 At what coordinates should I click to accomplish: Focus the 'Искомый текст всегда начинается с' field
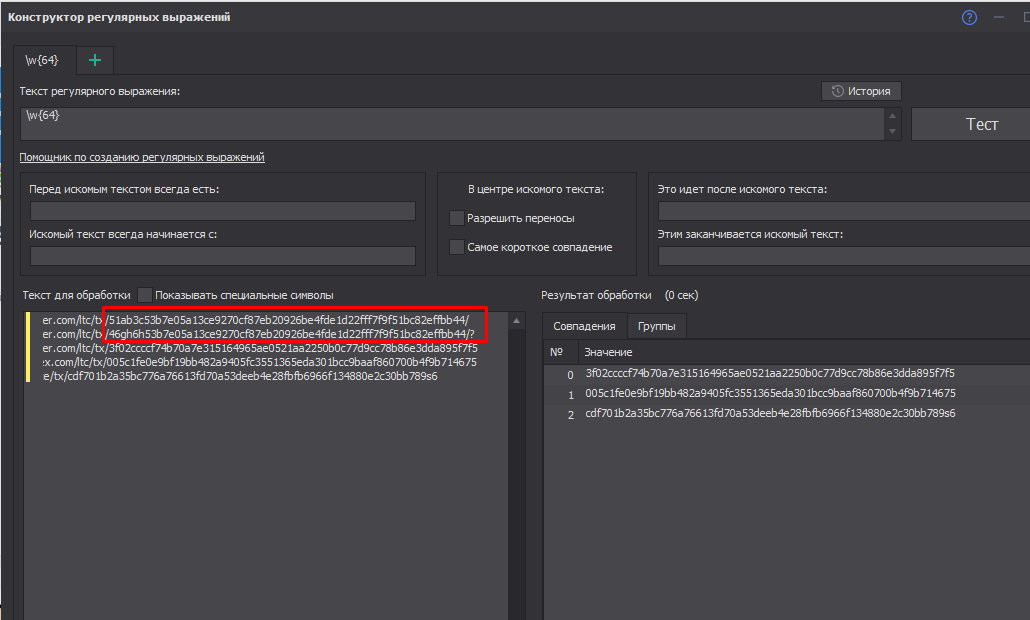(x=223, y=255)
